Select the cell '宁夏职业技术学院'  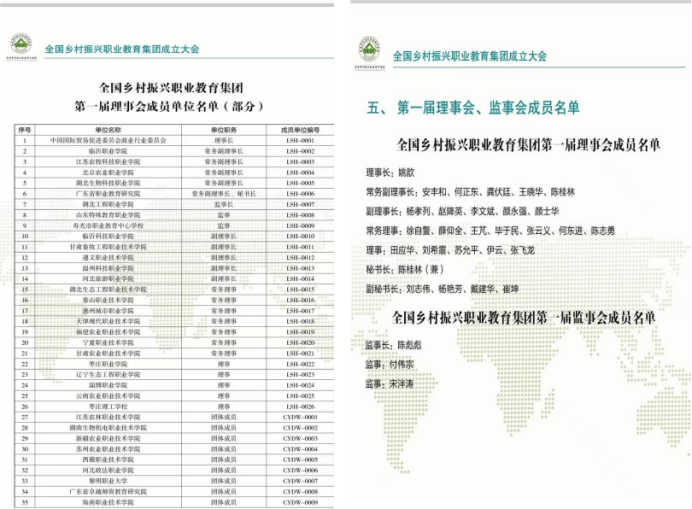(108, 343)
